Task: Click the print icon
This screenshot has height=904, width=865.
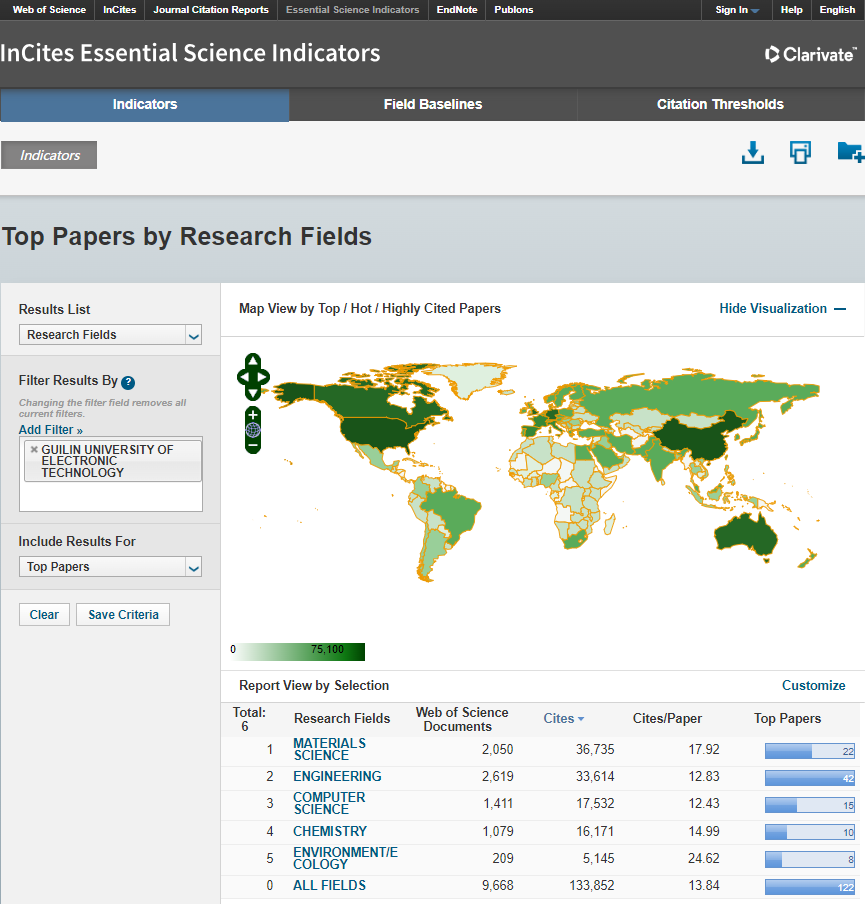Action: tap(800, 152)
